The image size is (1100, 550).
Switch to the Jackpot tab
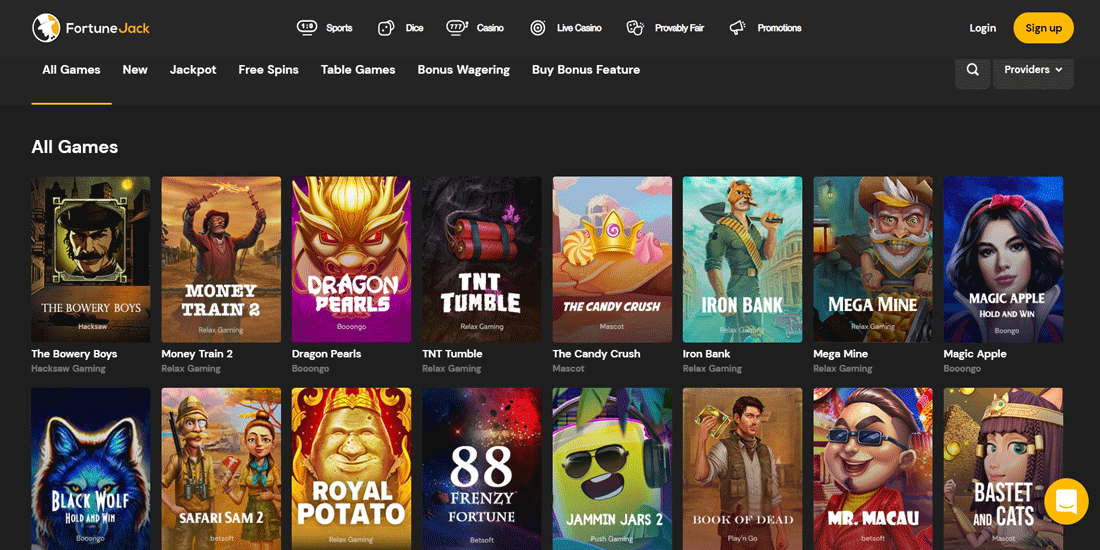pos(193,70)
